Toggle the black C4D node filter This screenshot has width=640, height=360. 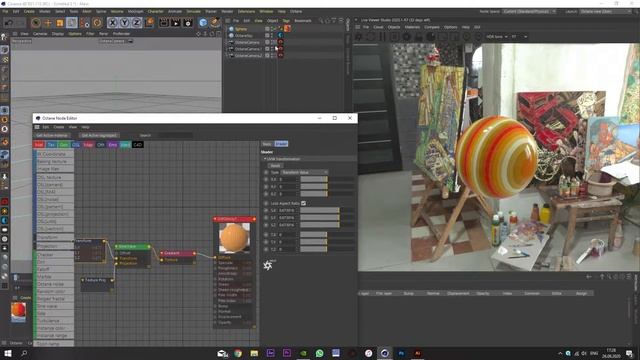[138, 144]
